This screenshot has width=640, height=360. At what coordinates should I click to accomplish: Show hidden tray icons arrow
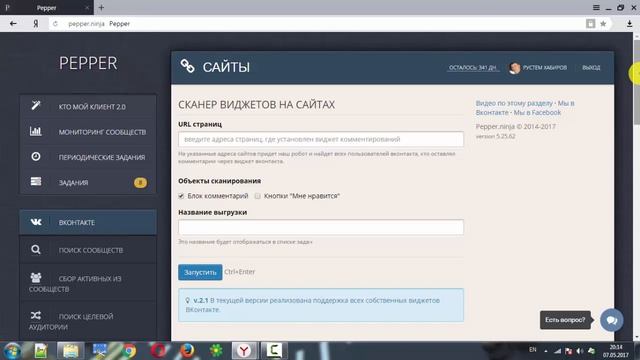pyautogui.click(x=546, y=351)
